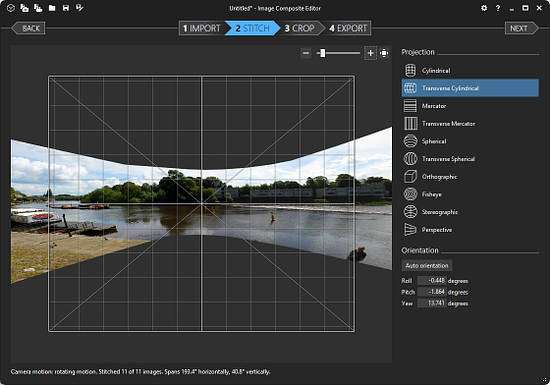Select Orthographic projection label
550x385 pixels.
pyautogui.click(x=440, y=177)
